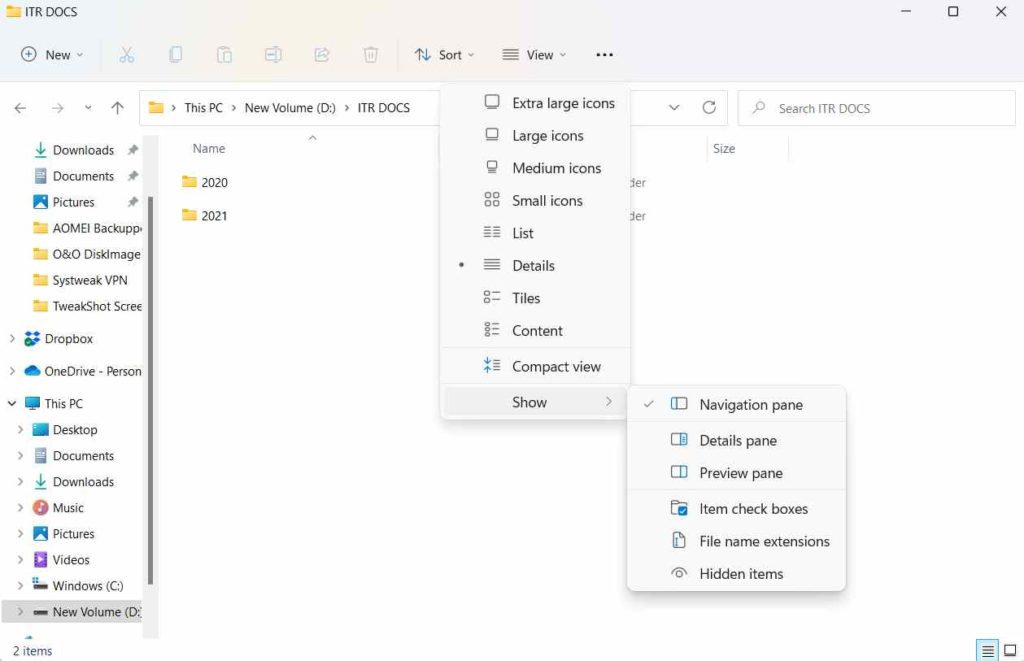1024x661 pixels.
Task: Choose Extra large icons view
Action: 536,103
